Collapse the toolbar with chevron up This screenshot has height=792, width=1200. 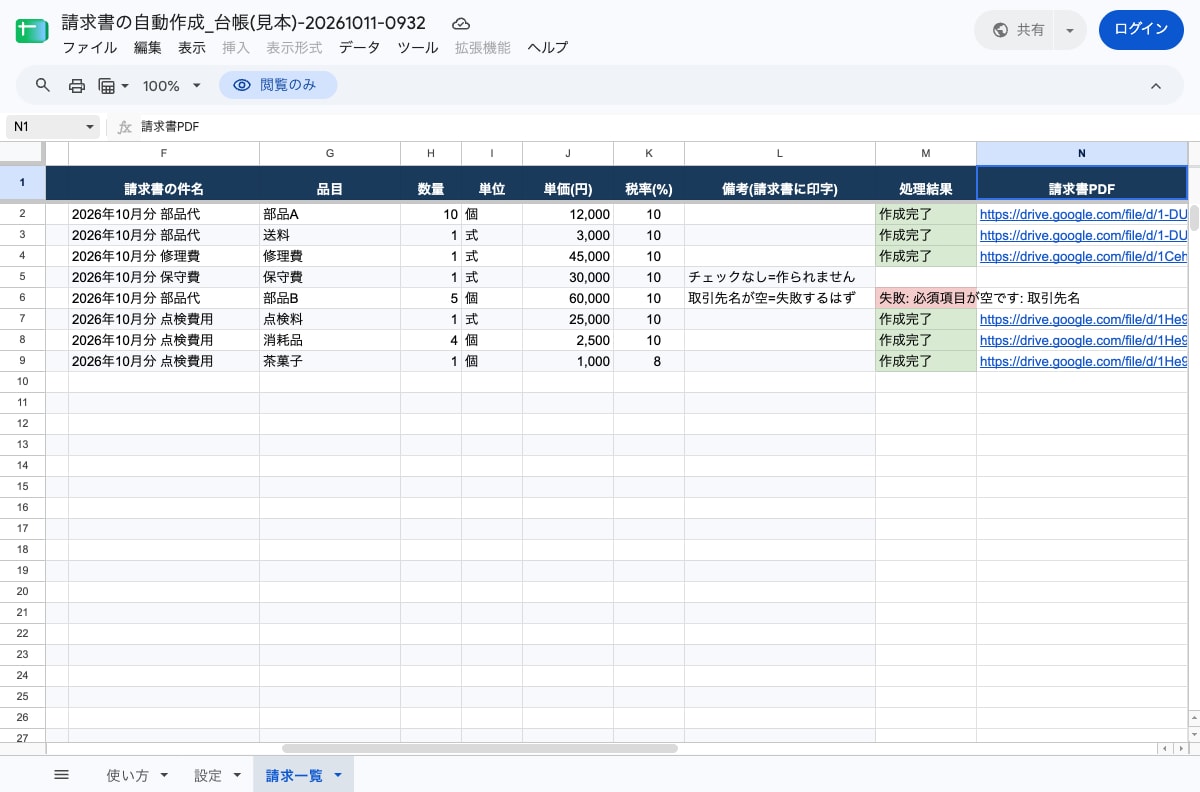[1156, 86]
